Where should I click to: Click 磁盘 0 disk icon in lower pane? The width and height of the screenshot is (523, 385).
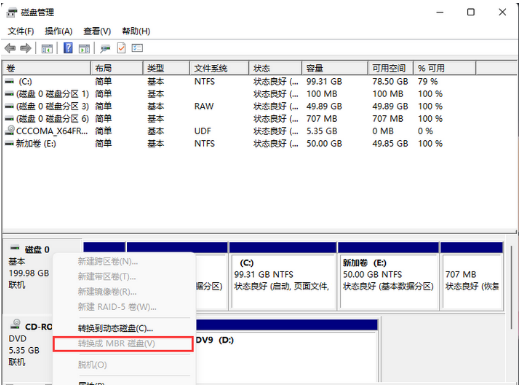pyautogui.click(x=15, y=248)
